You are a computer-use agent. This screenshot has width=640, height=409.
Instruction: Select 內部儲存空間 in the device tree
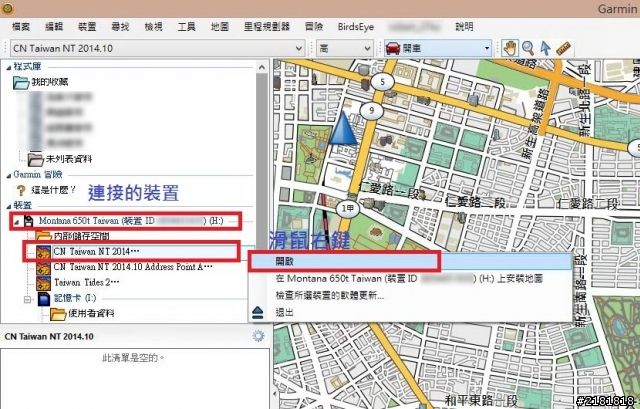click(81, 236)
